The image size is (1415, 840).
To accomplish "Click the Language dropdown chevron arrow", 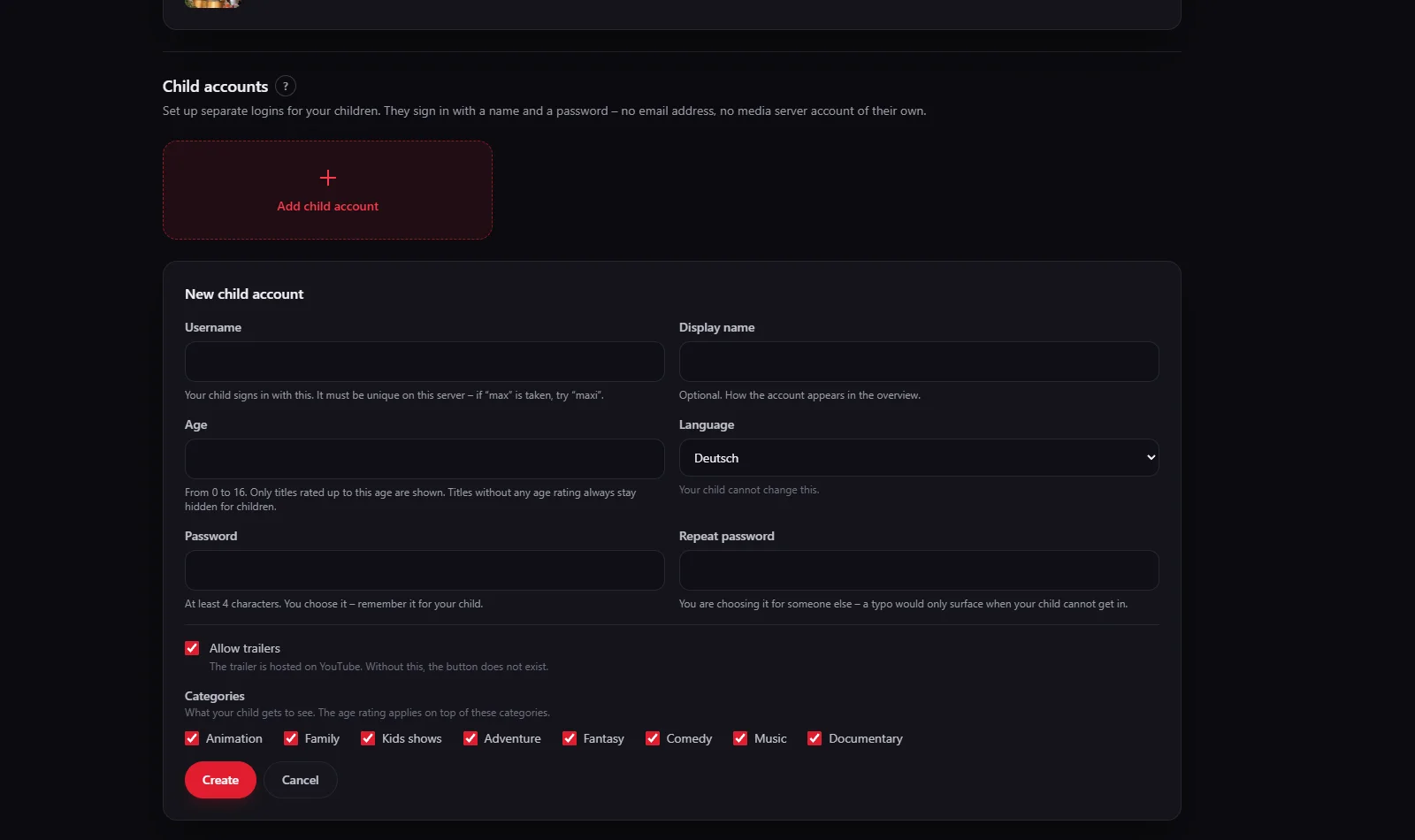I will coord(1151,458).
